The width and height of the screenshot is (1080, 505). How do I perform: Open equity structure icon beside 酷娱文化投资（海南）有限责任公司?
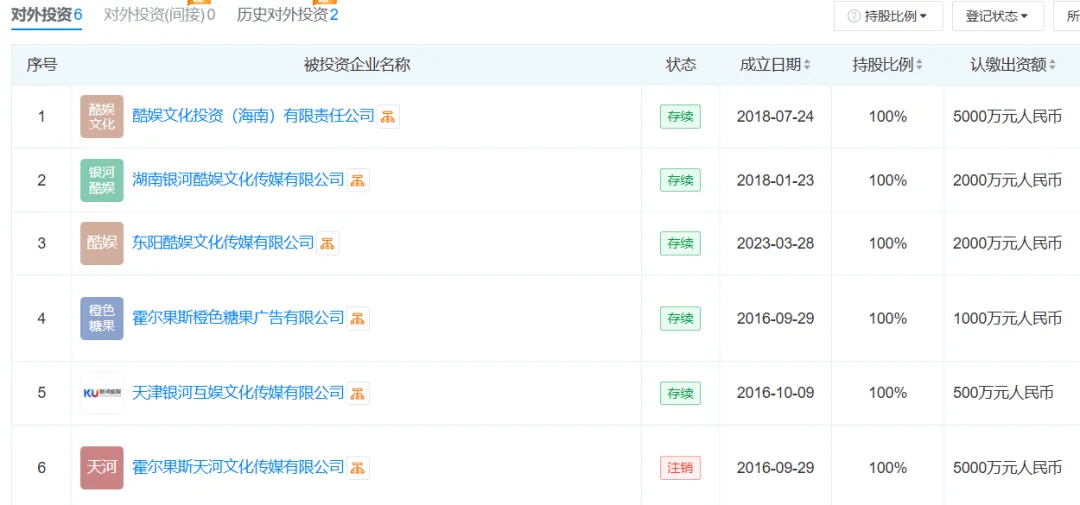coord(389,116)
